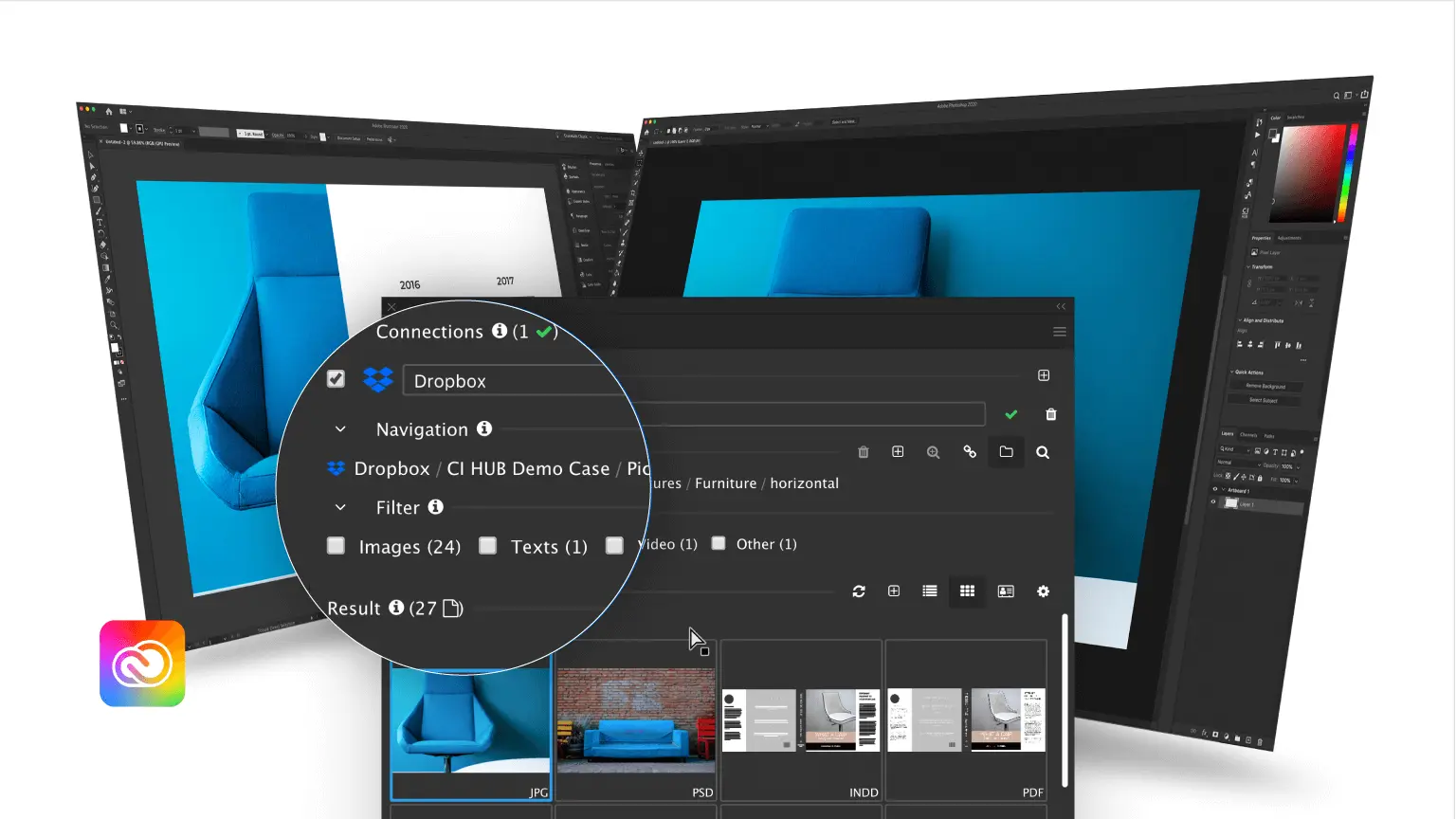Screen dimensions: 1456x819
Task: Collapse the Navigation section chevron
Action: click(x=340, y=428)
